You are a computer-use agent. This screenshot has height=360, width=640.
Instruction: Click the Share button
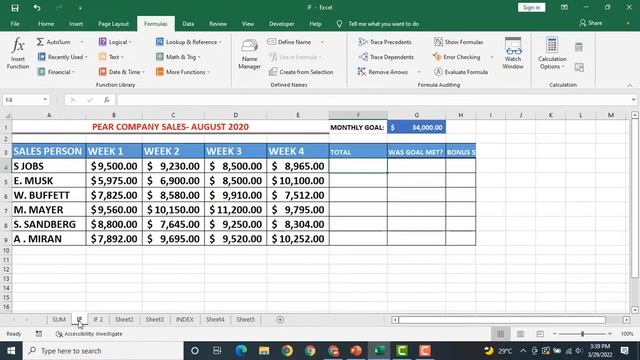pos(591,23)
